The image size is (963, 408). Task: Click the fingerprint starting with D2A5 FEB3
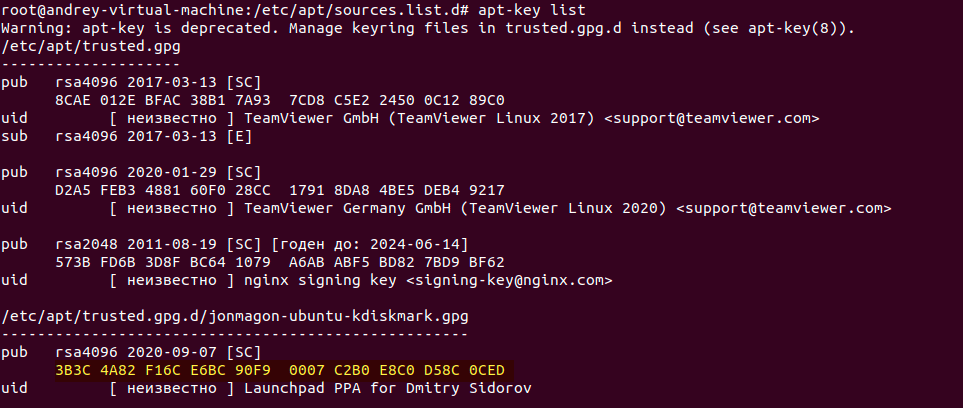pos(280,190)
